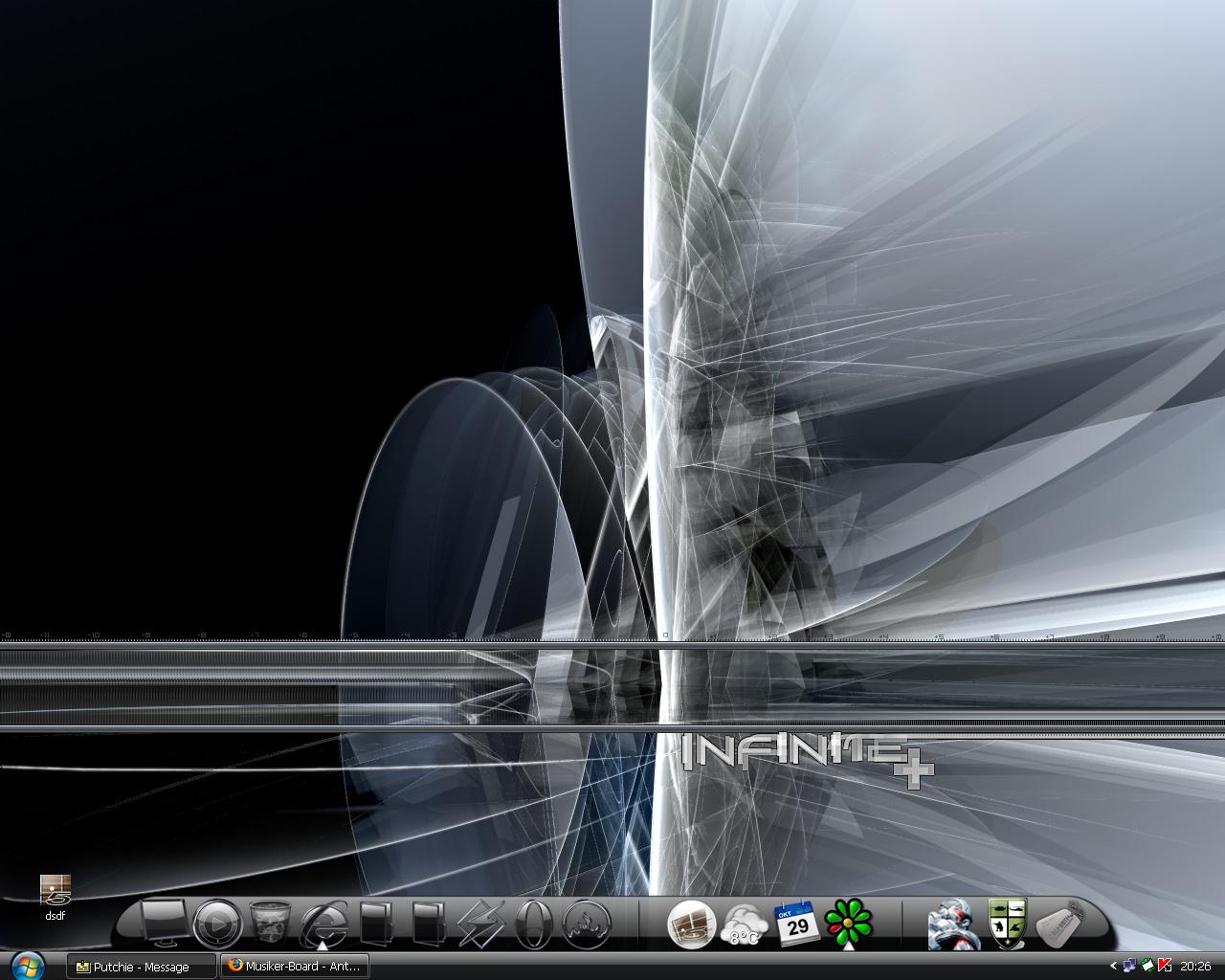The image size is (1225, 980).
Task: Switch to Putchie - Message taskbar window
Action: pos(142,967)
